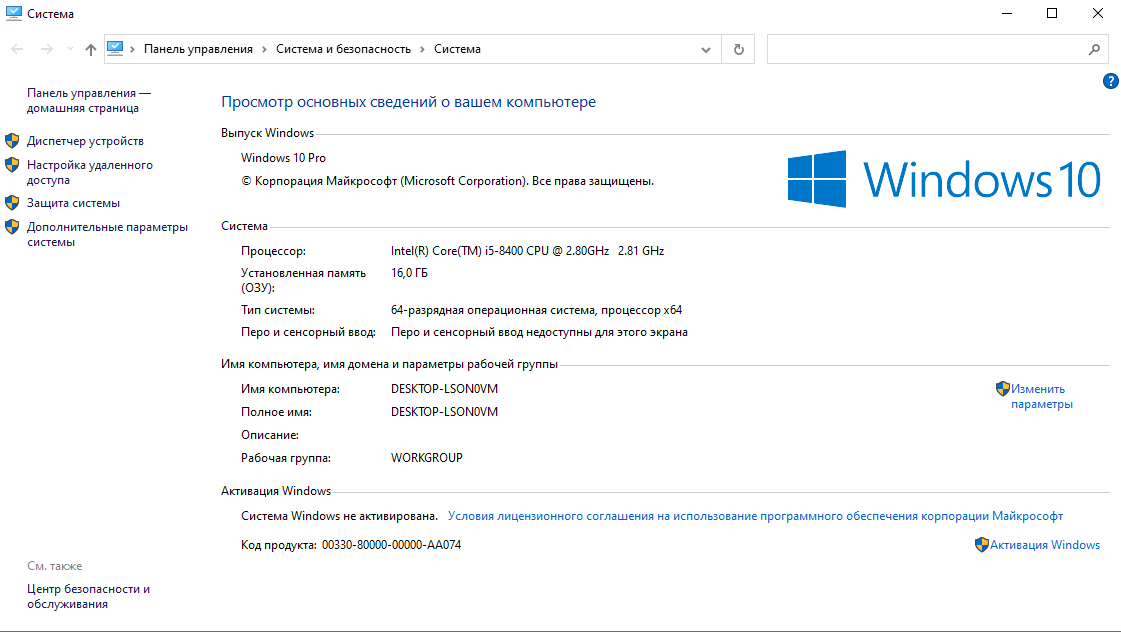This screenshot has height=632, width=1121.
Task: Select 'Система и безопасность' breadcrumb
Action: tap(343, 49)
